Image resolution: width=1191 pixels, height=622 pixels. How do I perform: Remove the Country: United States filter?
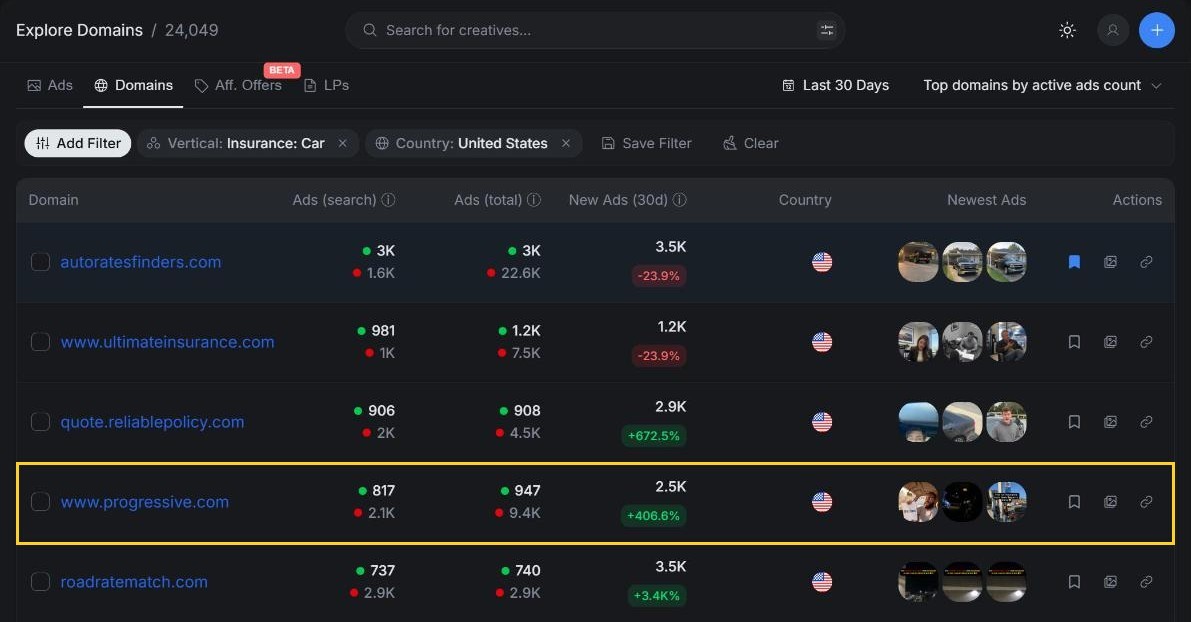[566, 143]
